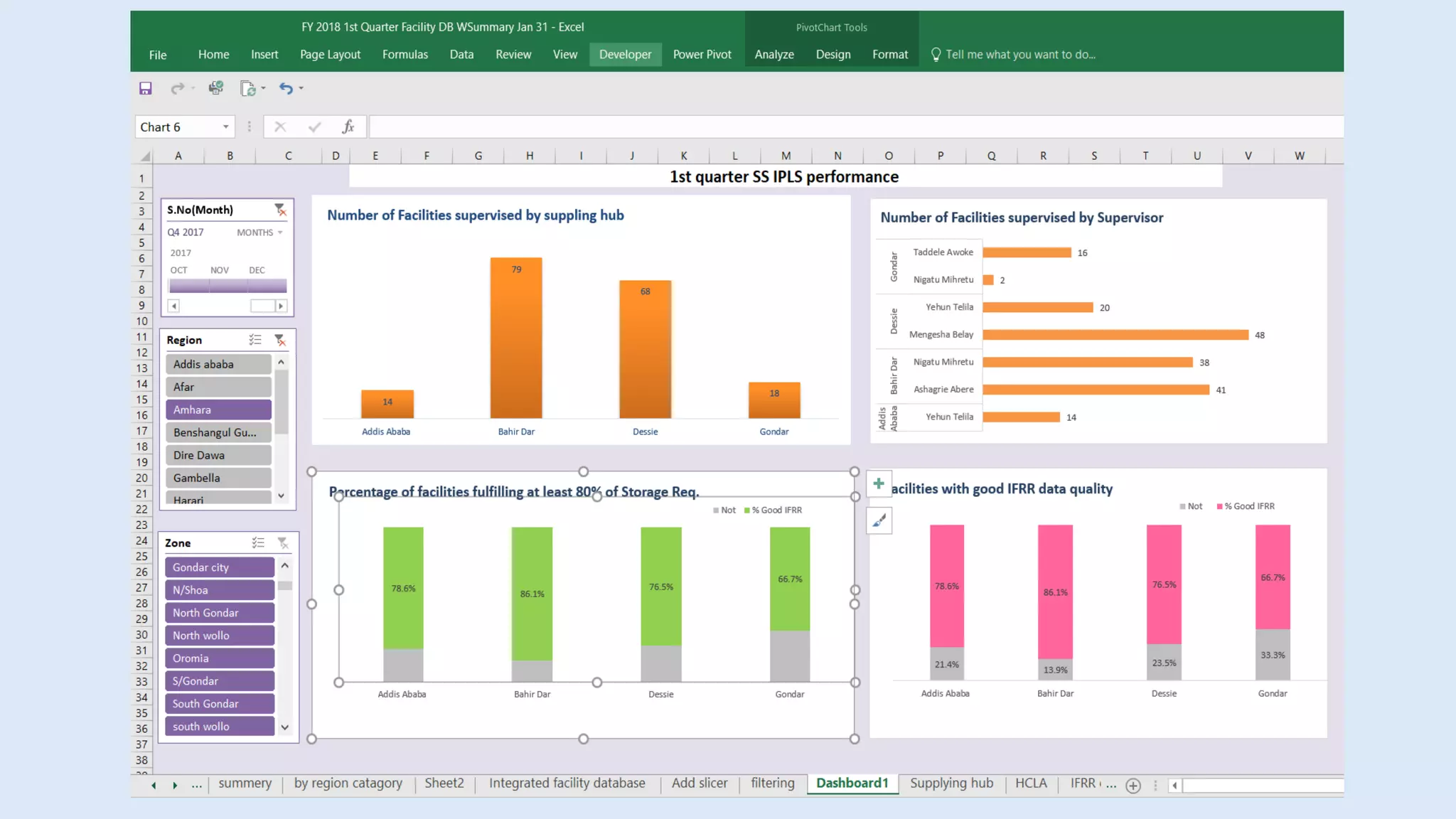Click the Save icon in quick access toolbar
The image size is (1456, 819).
click(x=145, y=88)
